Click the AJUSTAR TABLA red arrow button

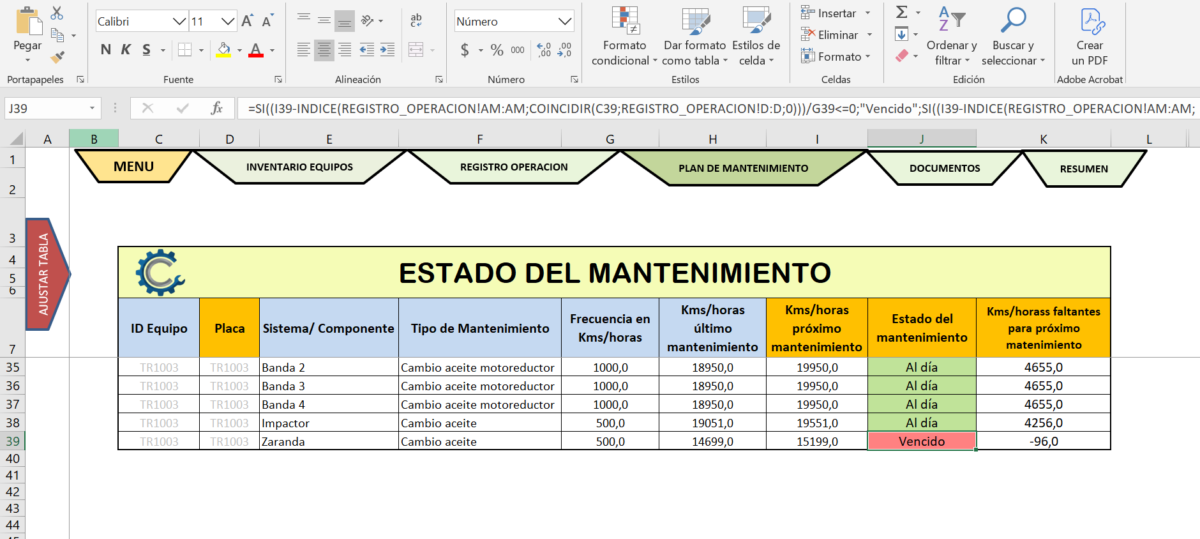47,275
